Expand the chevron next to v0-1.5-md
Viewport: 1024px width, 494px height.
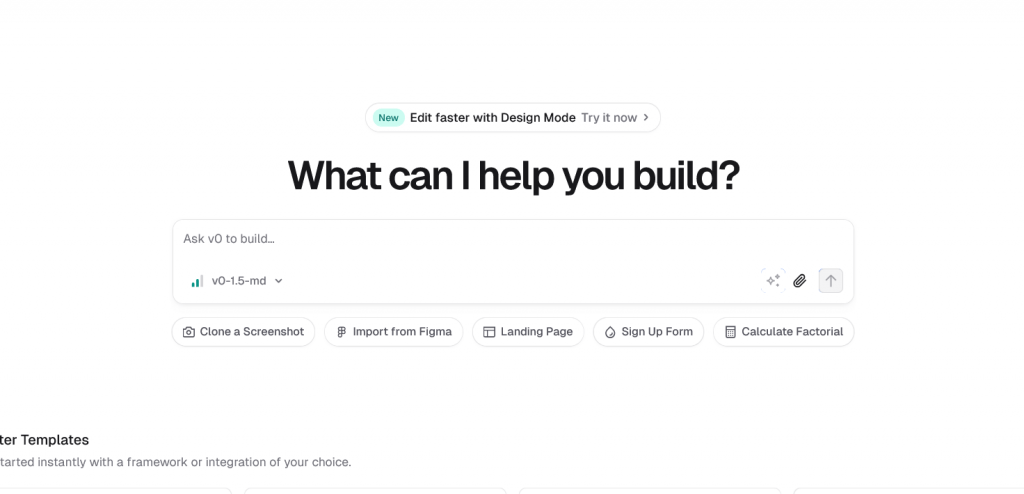278,281
